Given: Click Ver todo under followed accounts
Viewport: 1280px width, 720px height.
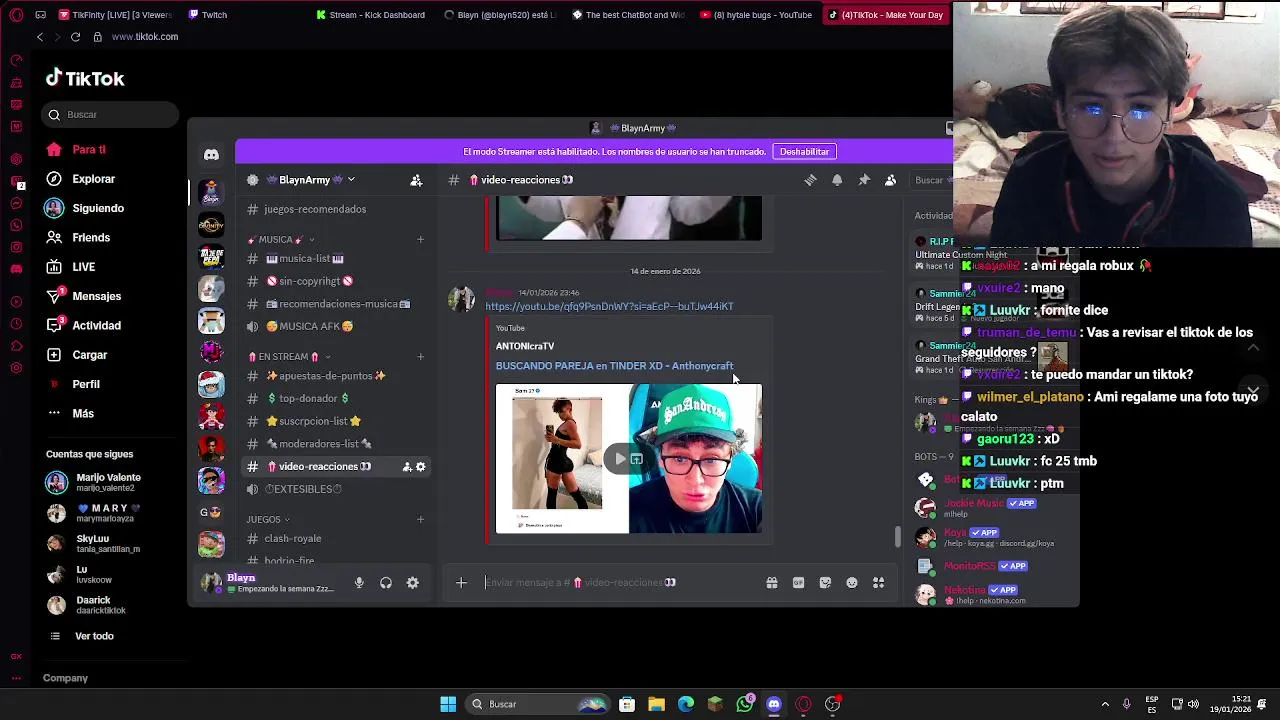Looking at the screenshot, I should tap(94, 636).
